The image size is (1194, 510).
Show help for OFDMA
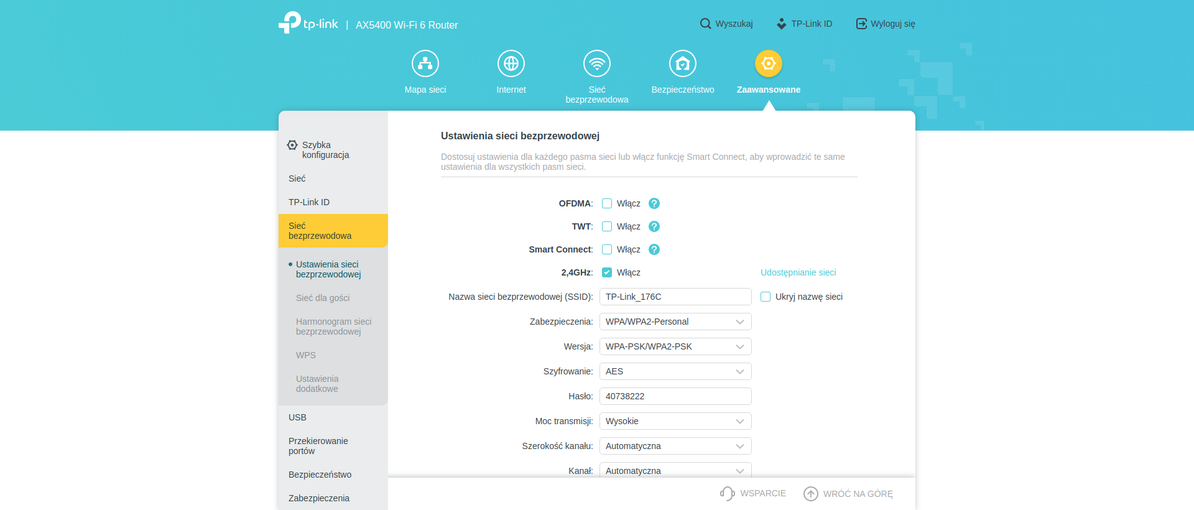pyautogui.click(x=653, y=203)
